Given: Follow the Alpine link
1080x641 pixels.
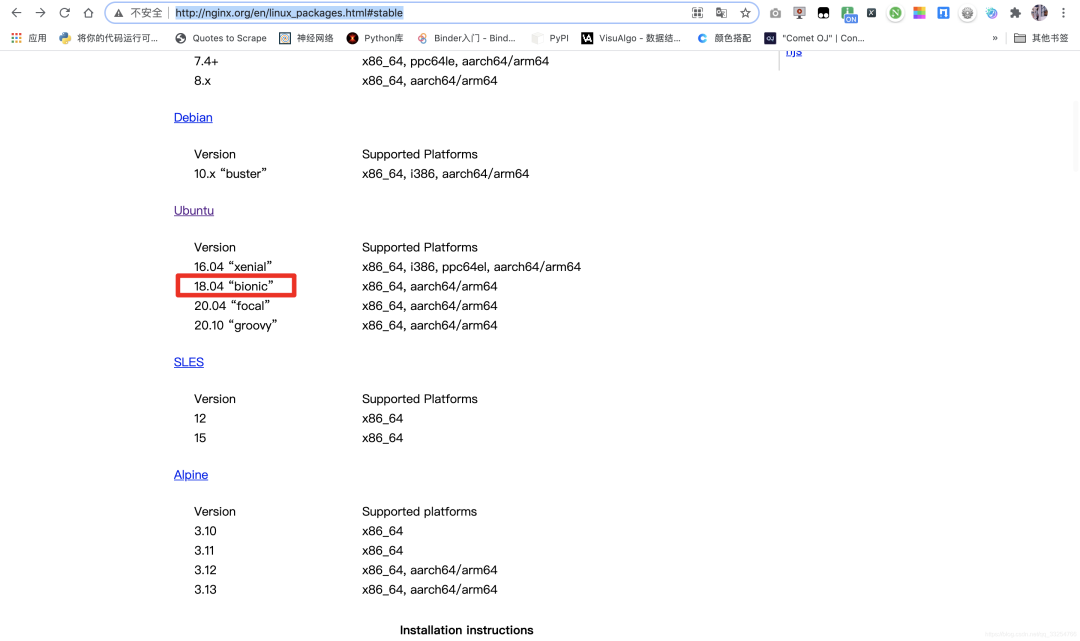Looking at the screenshot, I should point(191,474).
